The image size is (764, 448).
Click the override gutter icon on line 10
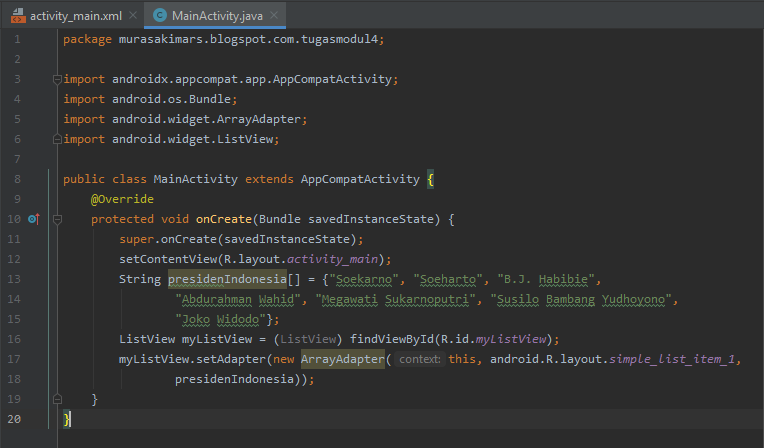34,219
